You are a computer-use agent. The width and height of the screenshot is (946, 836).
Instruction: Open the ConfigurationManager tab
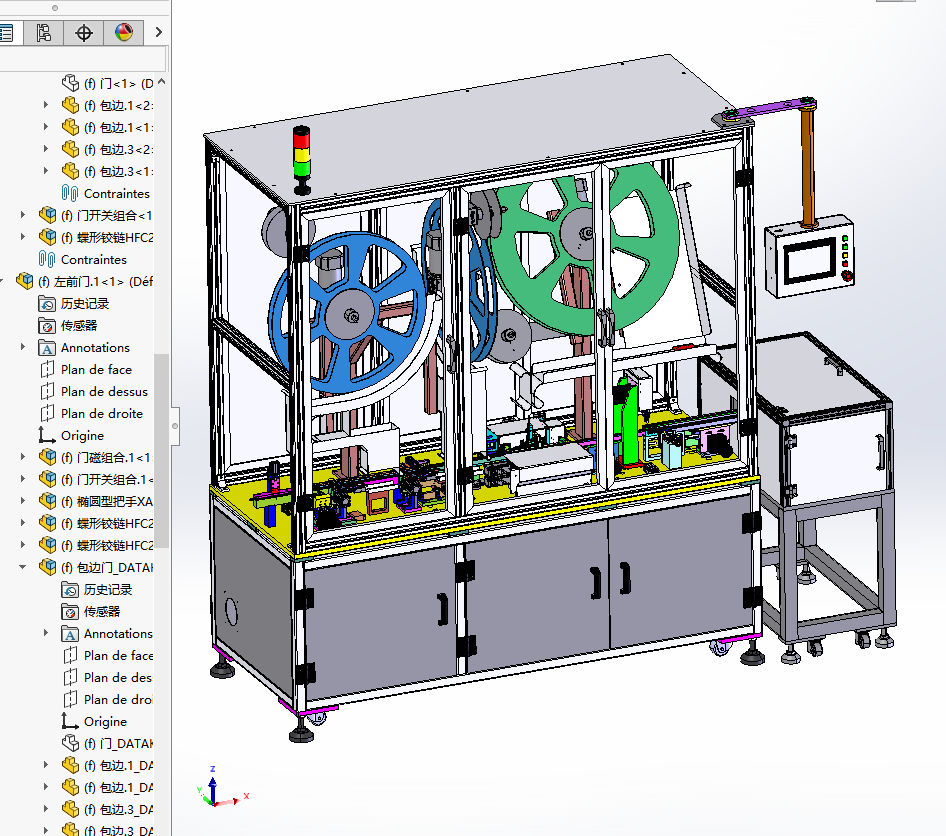43,33
